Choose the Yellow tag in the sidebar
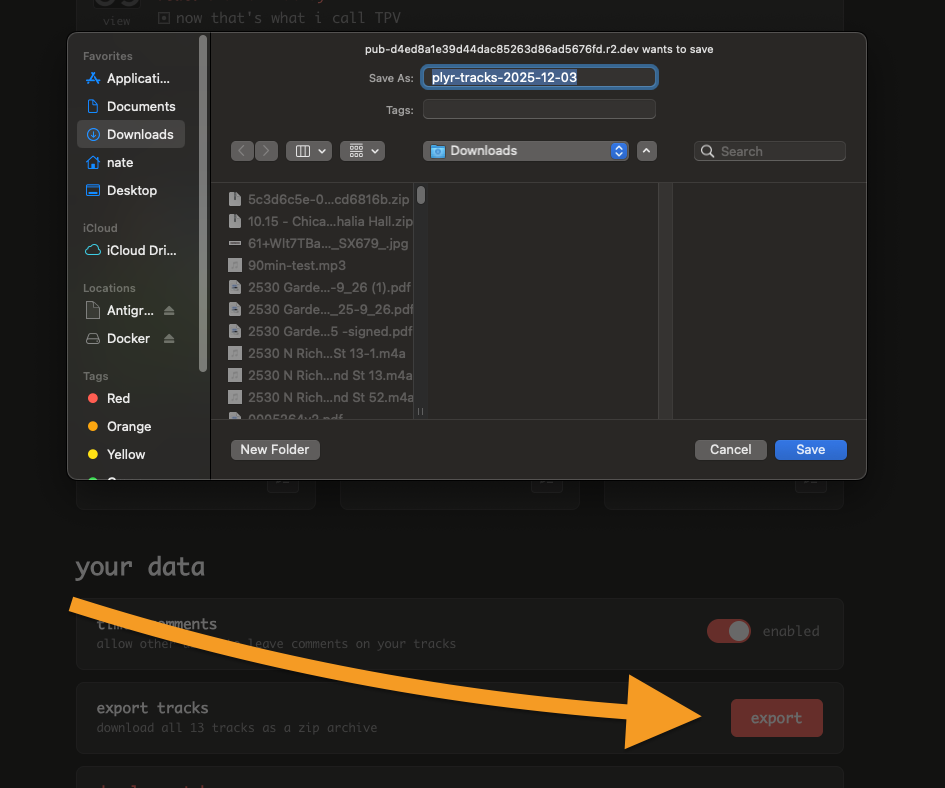Screen dimensions: 945x788 (x=125, y=454)
